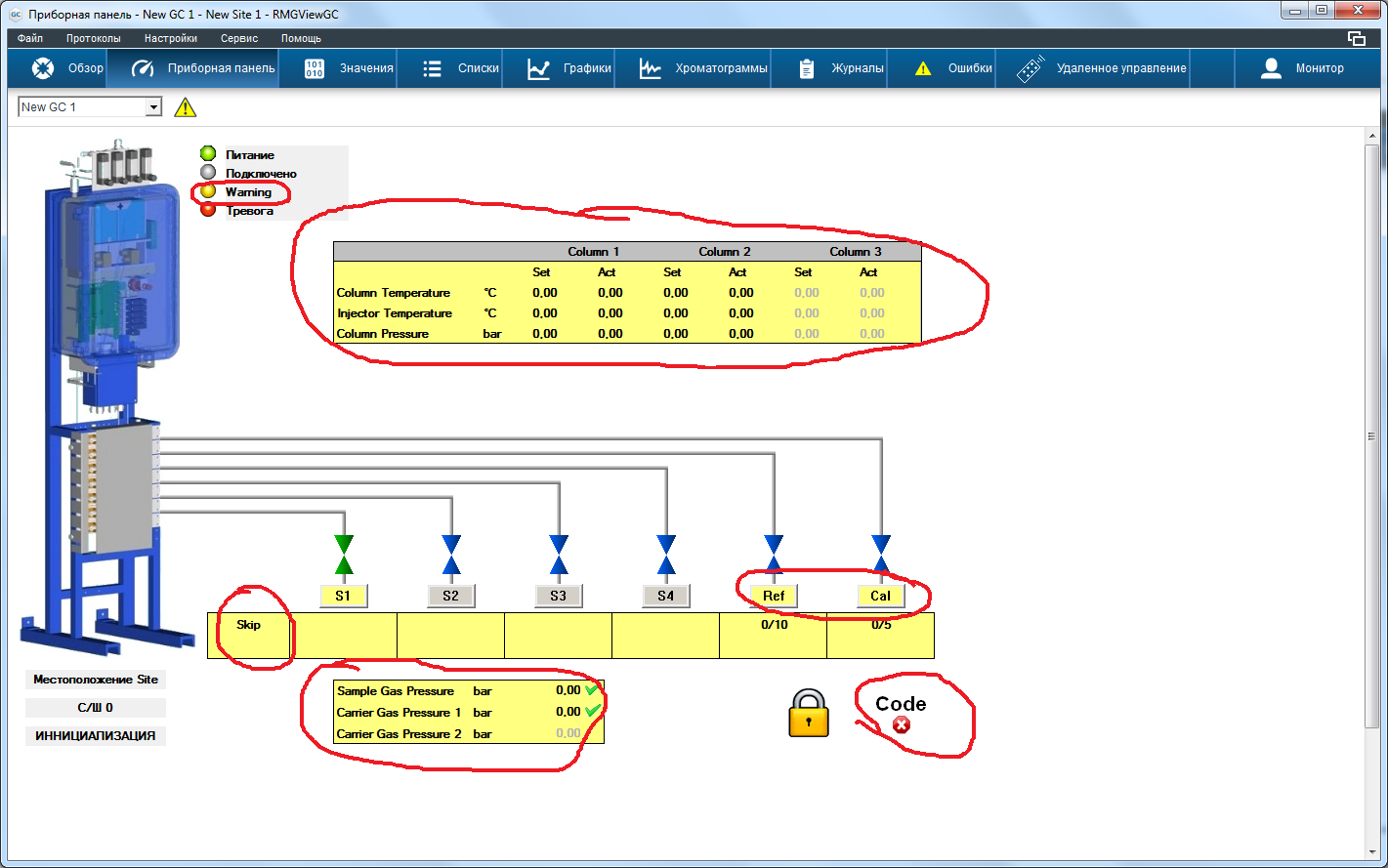Open the Хроматограммы chromatogram icon

tap(651, 68)
